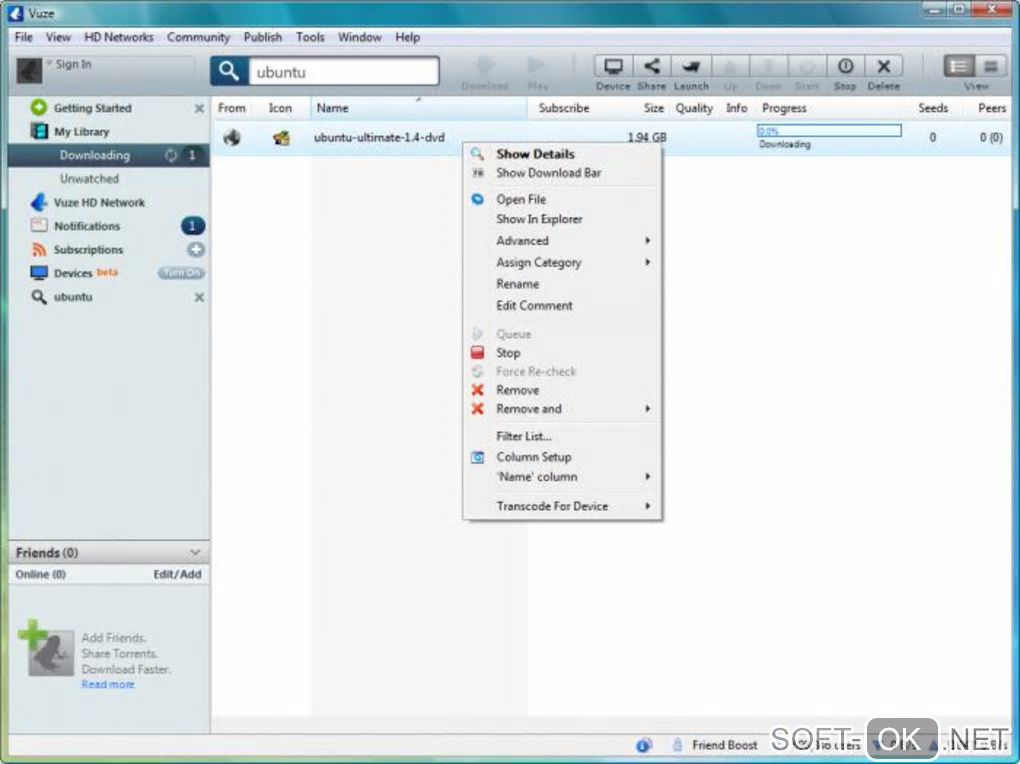Sort by Seeds column header
The height and width of the screenshot is (764, 1020).
pos(933,108)
